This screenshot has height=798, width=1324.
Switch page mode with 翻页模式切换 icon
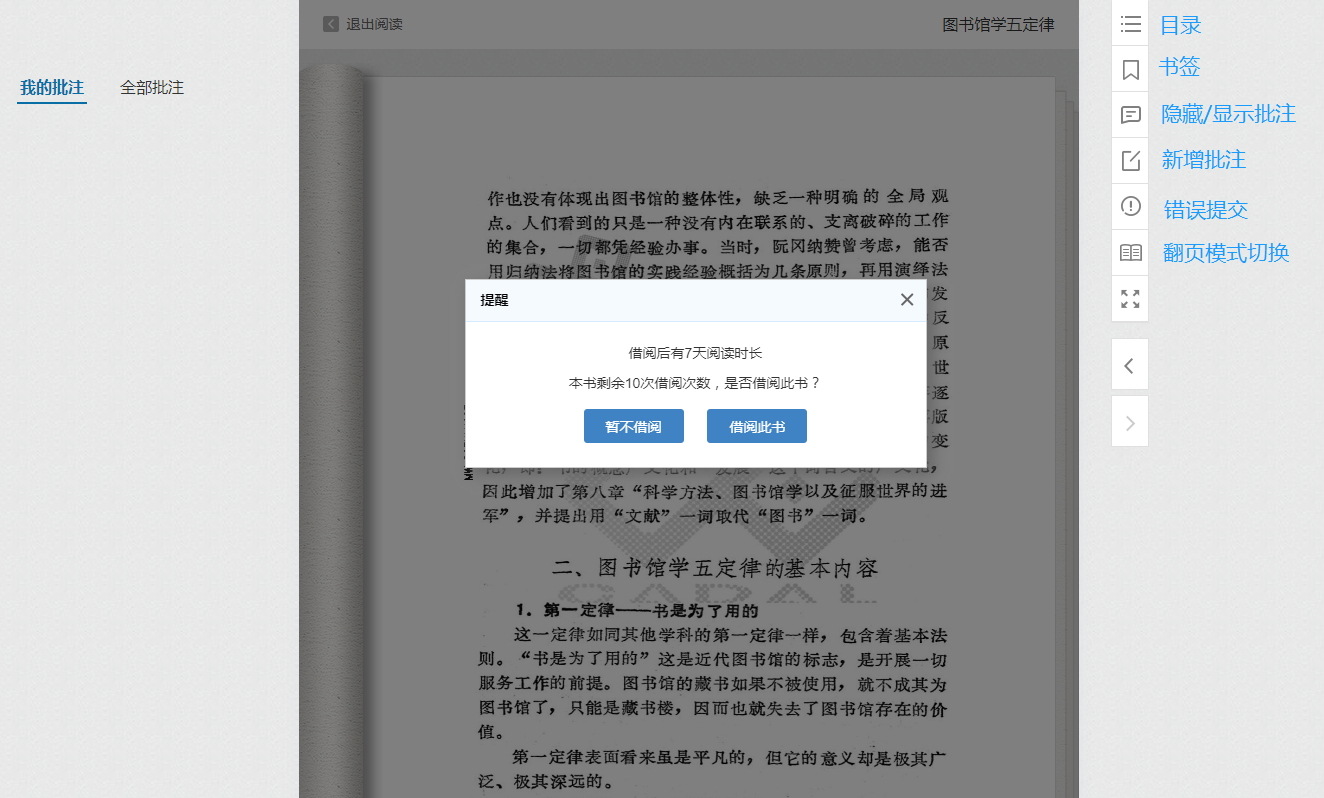(x=1130, y=252)
